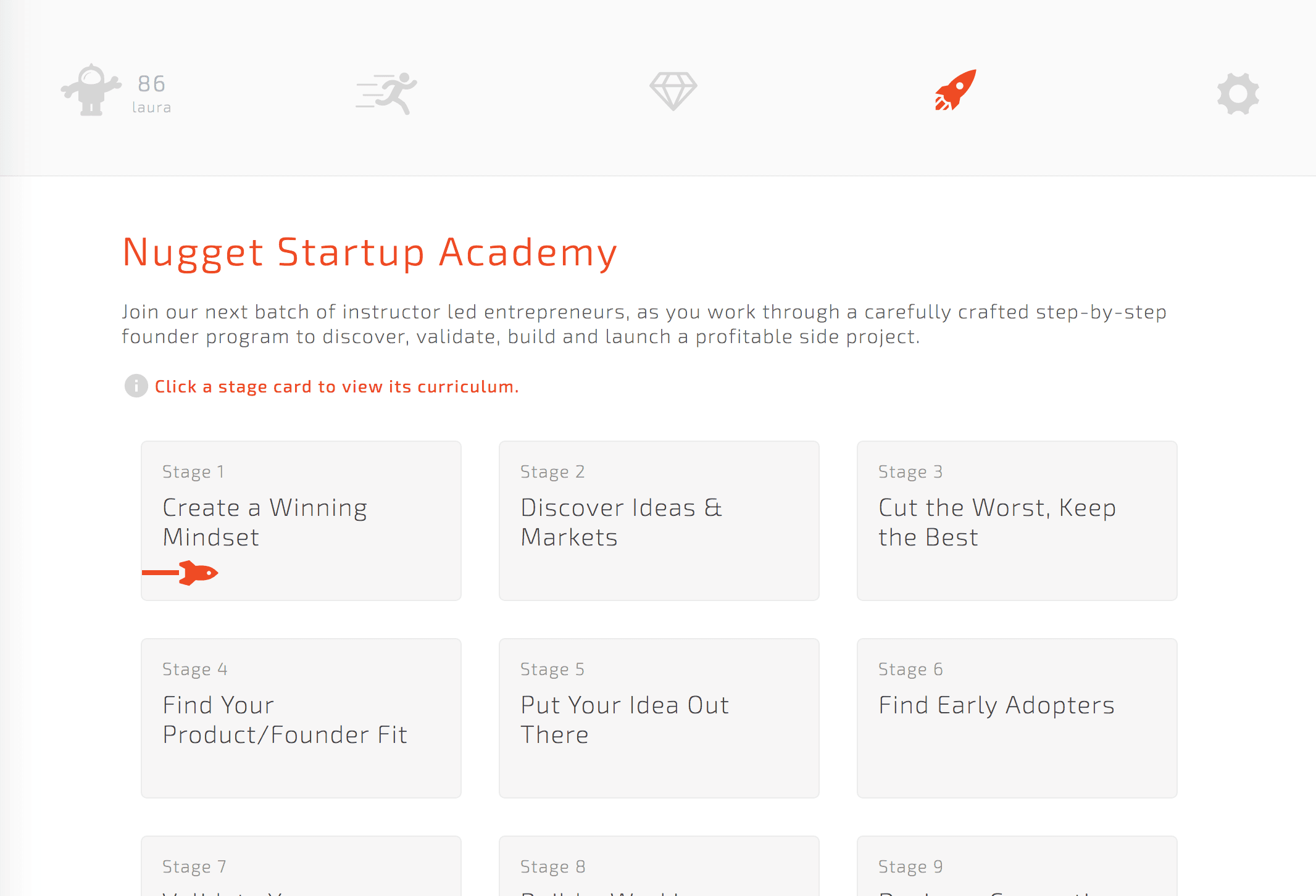
Task: Click the 86 points score
Action: (x=151, y=83)
